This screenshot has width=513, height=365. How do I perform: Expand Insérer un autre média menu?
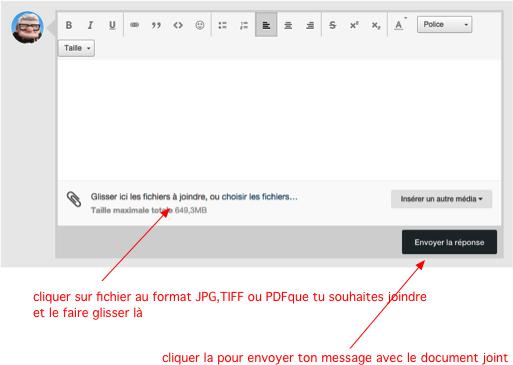pos(441,199)
